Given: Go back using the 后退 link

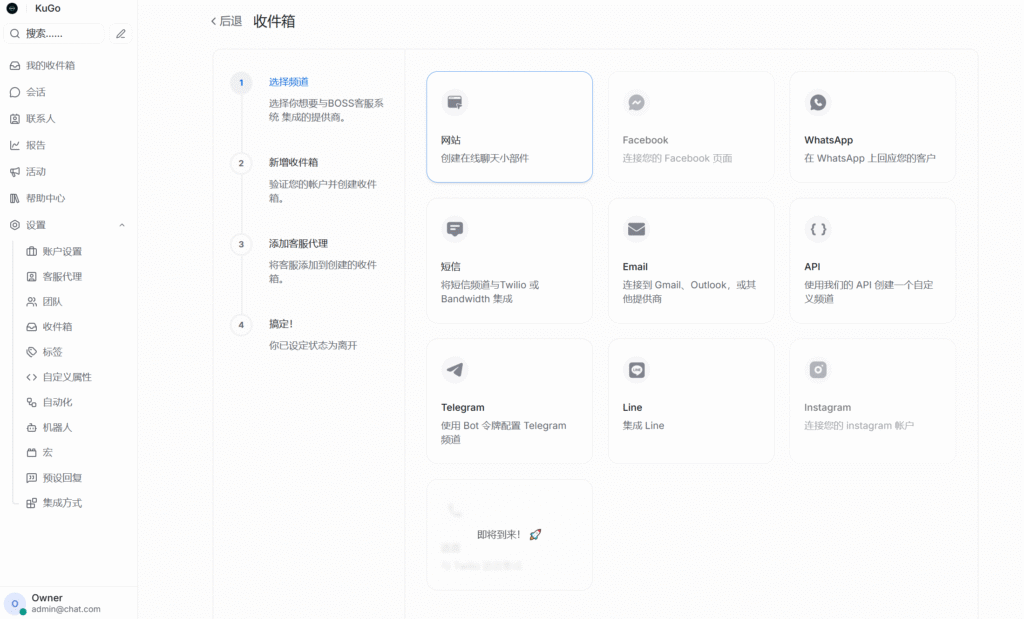Looking at the screenshot, I should [x=226, y=21].
